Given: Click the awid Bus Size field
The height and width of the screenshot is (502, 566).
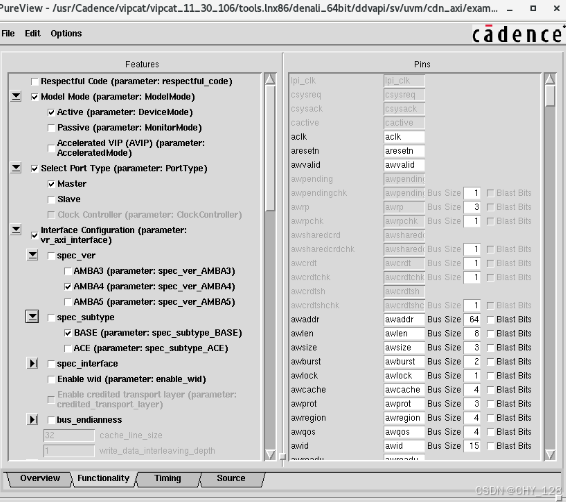Looking at the screenshot, I should 472,446.
